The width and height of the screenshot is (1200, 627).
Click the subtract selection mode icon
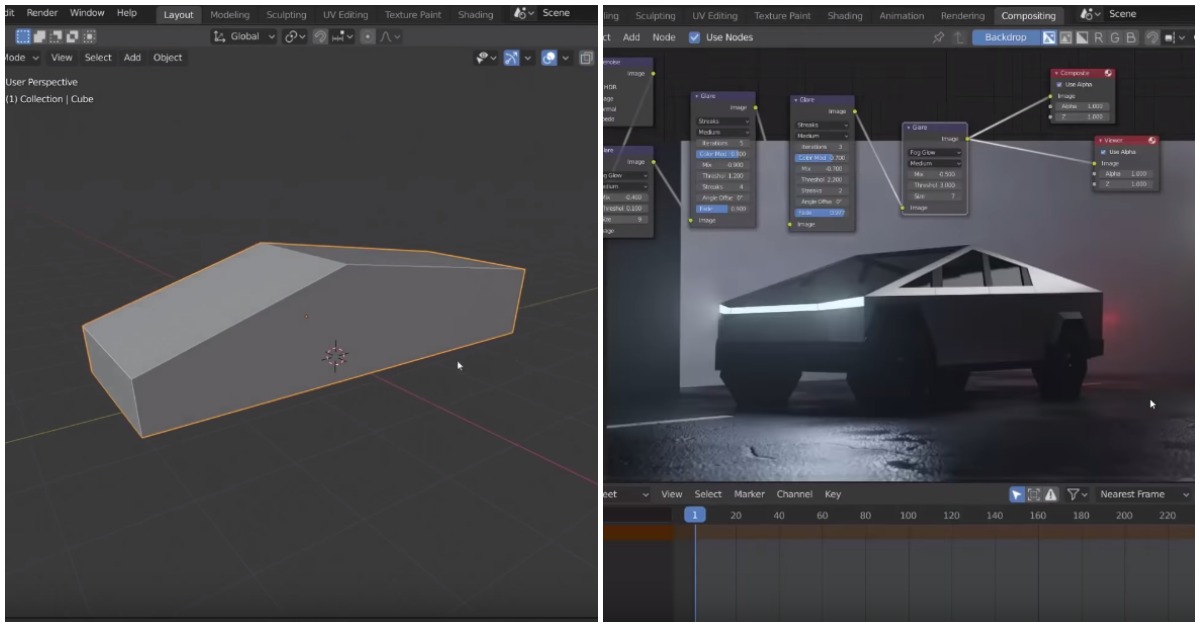(x=56, y=36)
